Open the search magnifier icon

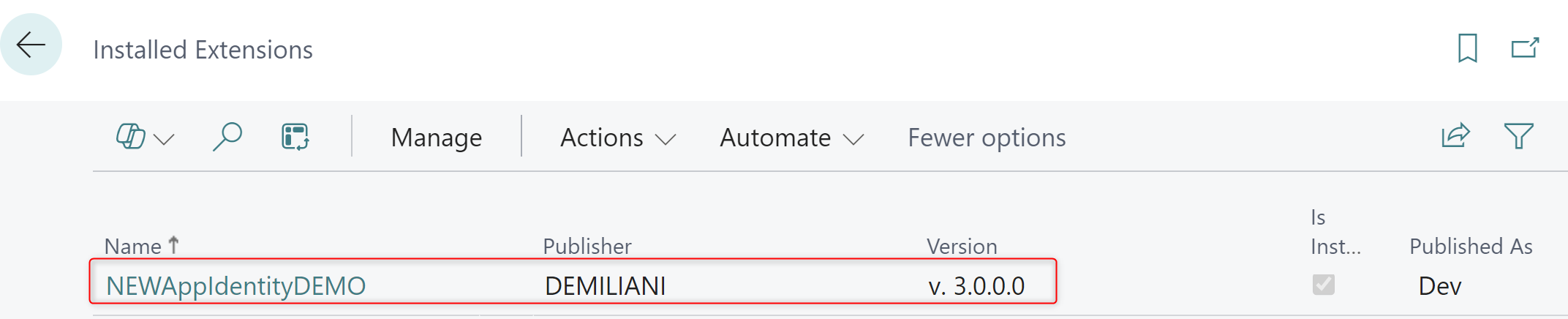(227, 137)
